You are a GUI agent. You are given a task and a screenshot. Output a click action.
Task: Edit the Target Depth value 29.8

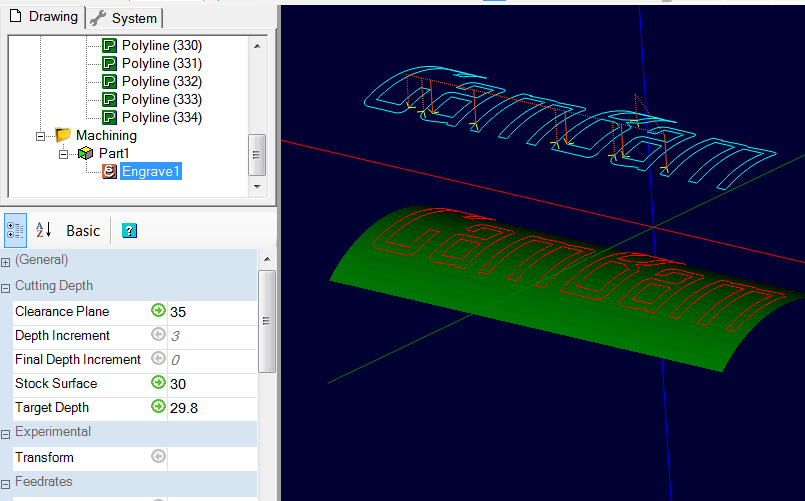212,408
